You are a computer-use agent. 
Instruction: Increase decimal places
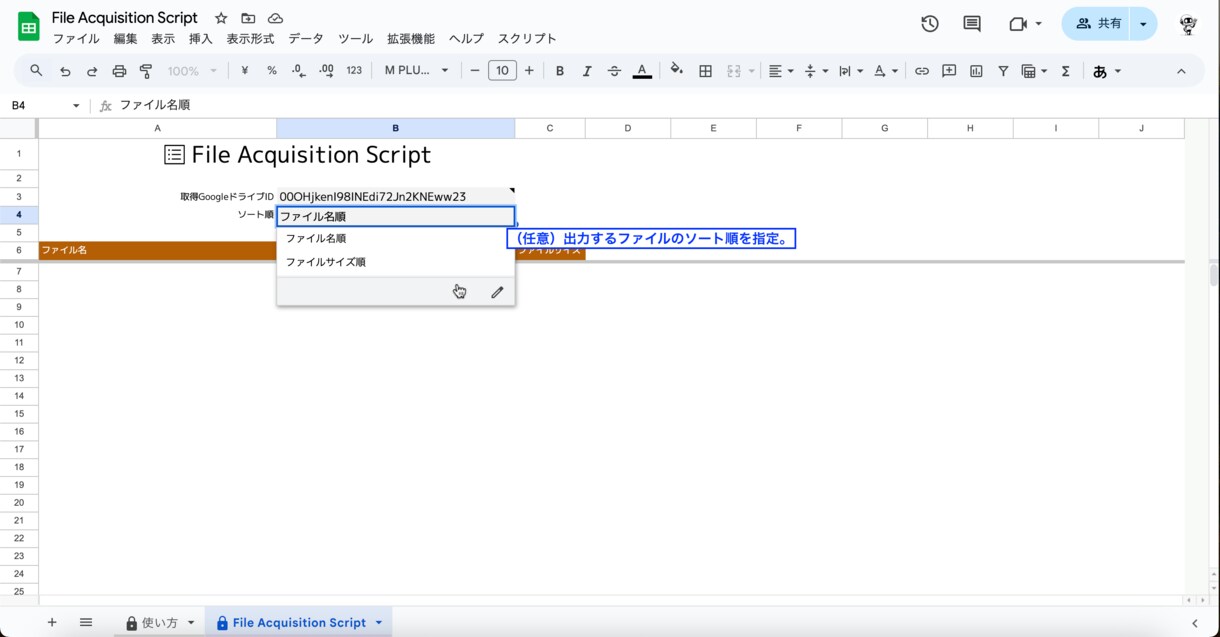click(326, 71)
